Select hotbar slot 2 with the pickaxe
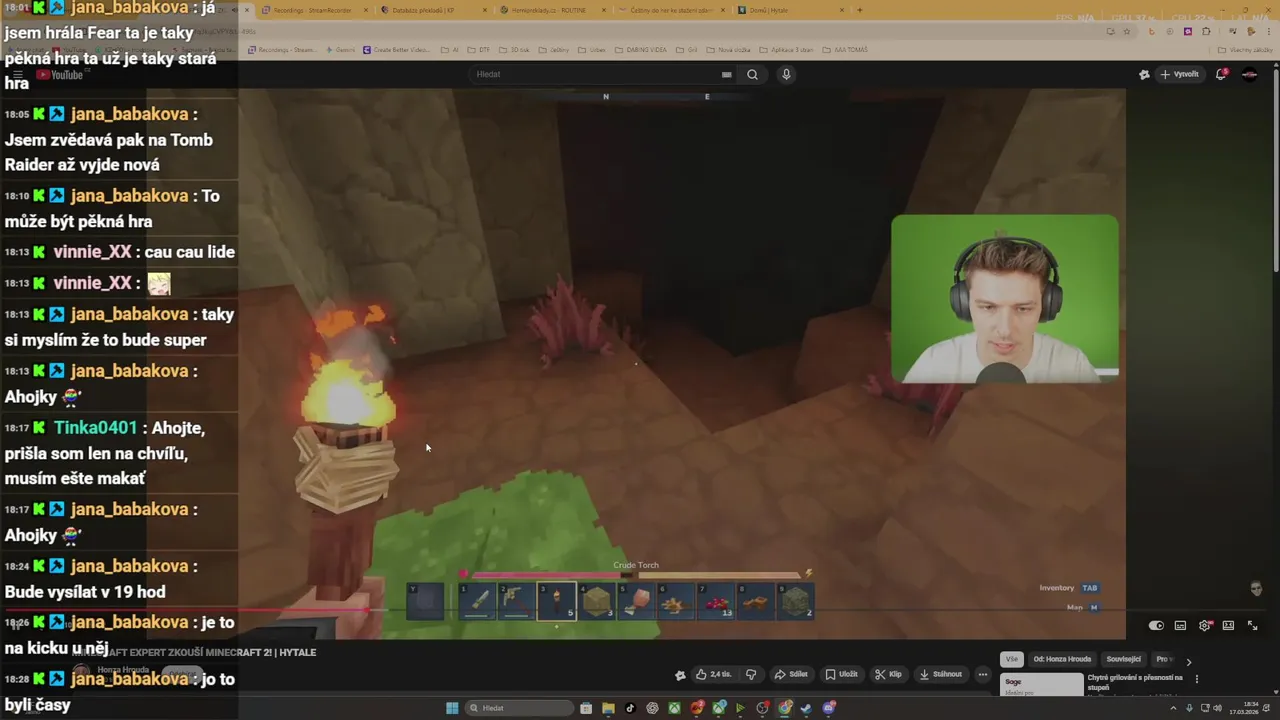 click(x=516, y=601)
